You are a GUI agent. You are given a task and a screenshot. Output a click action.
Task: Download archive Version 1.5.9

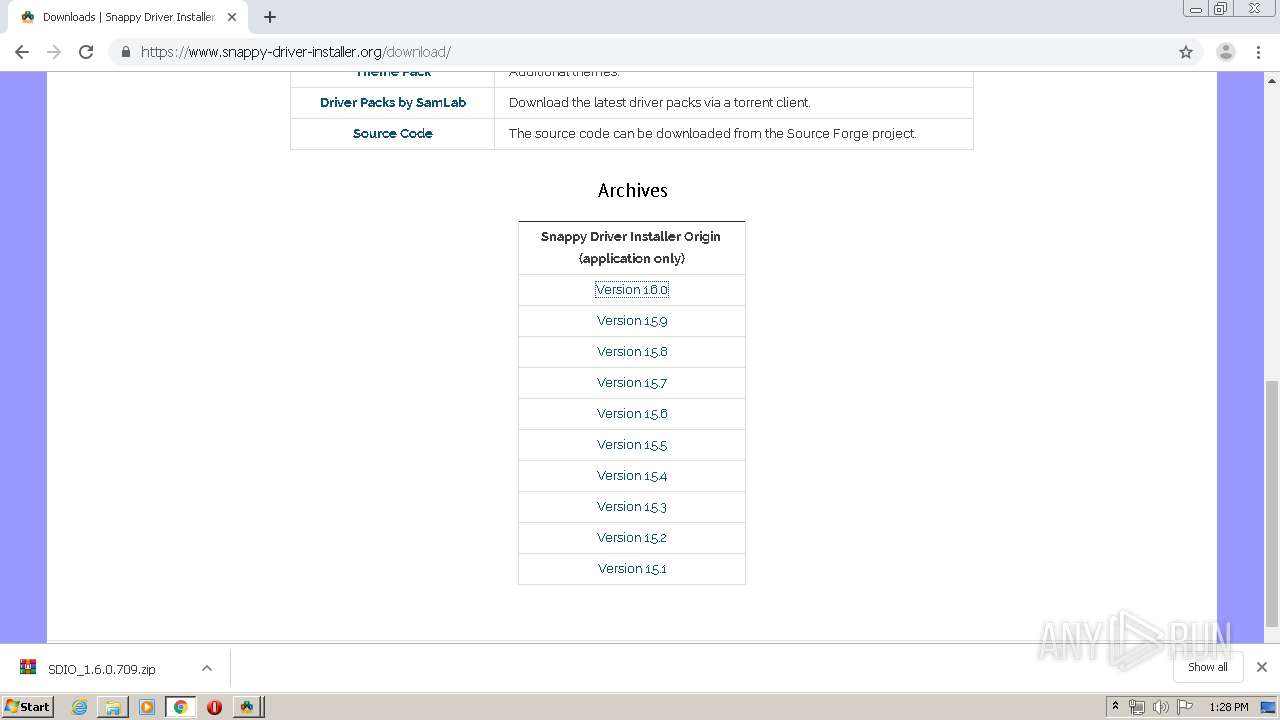(x=632, y=320)
